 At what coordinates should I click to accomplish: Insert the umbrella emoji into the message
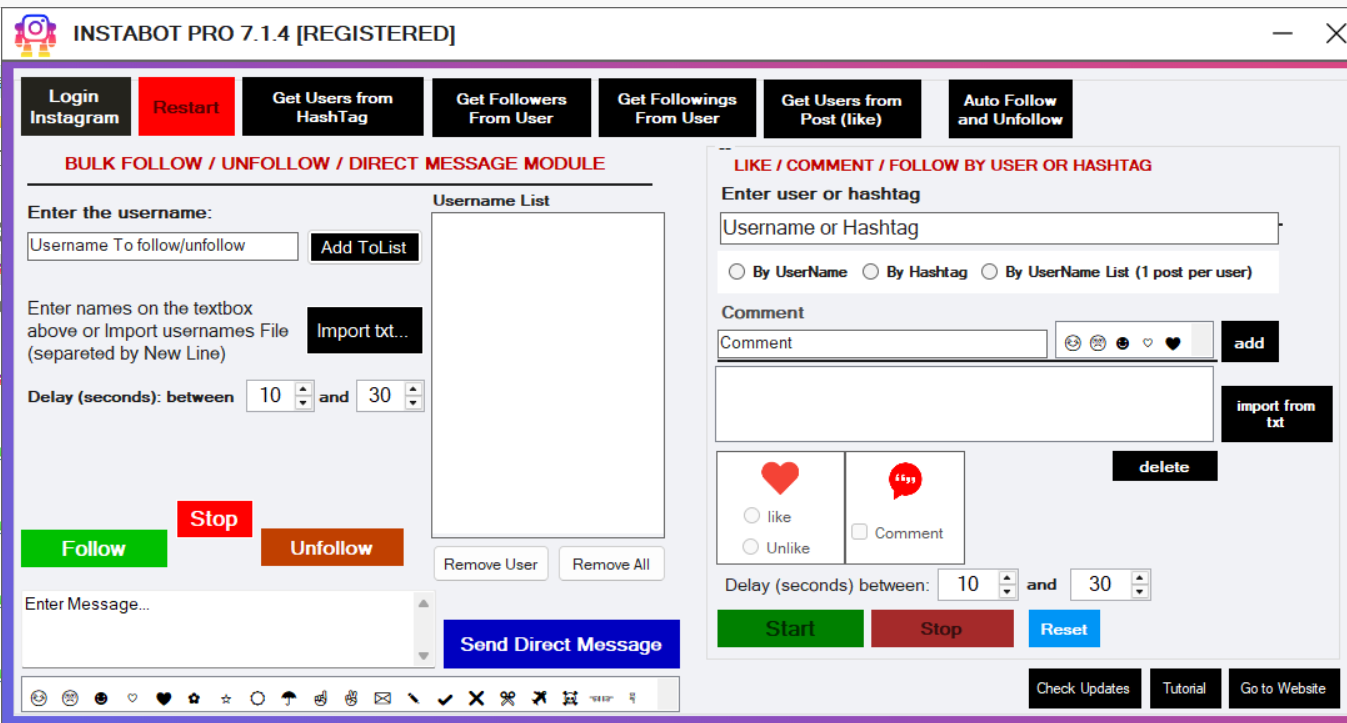pos(289,699)
